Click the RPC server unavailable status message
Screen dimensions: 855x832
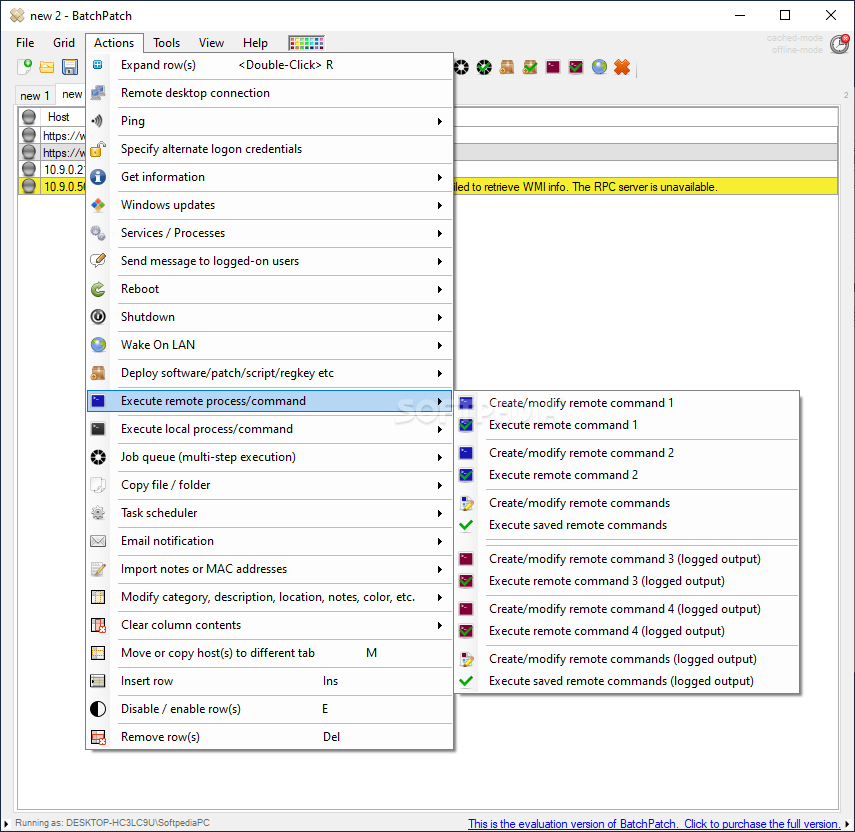[585, 187]
